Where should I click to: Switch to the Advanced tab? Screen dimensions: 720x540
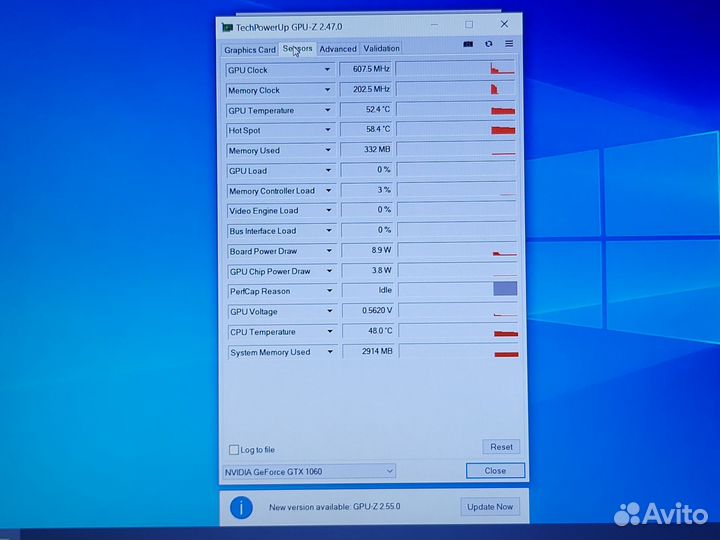pos(338,49)
